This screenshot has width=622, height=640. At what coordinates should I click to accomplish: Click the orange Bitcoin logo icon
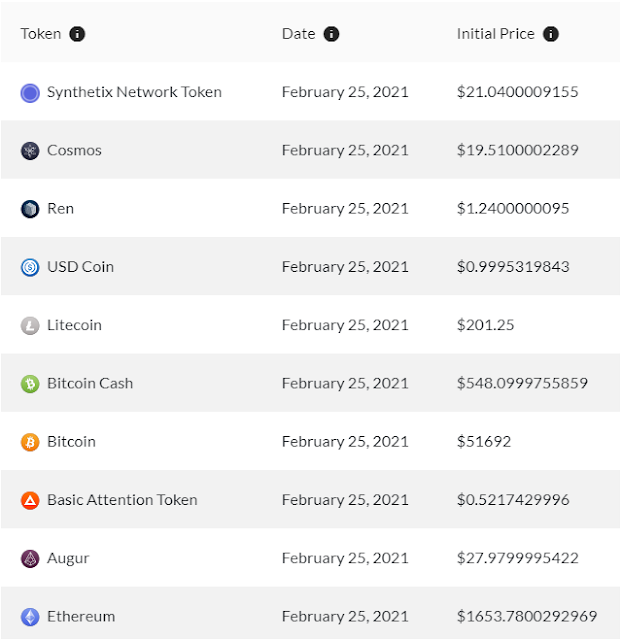click(x=30, y=442)
